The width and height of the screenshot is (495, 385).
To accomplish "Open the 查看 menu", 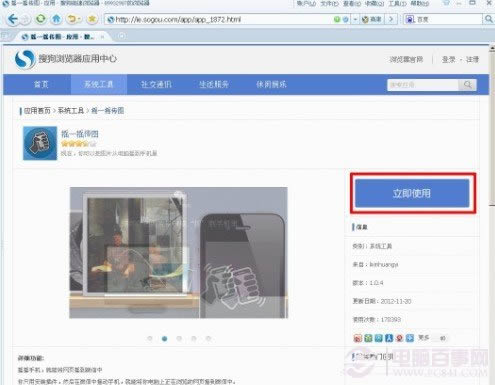I will (x=352, y=3).
